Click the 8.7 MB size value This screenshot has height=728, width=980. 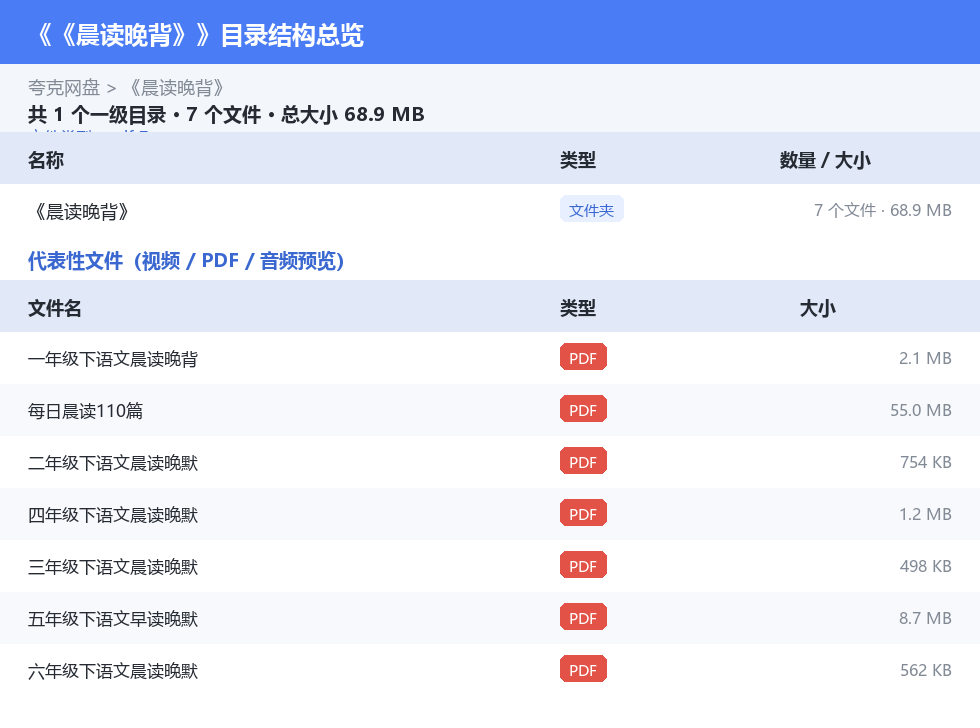pyautogui.click(x=925, y=617)
